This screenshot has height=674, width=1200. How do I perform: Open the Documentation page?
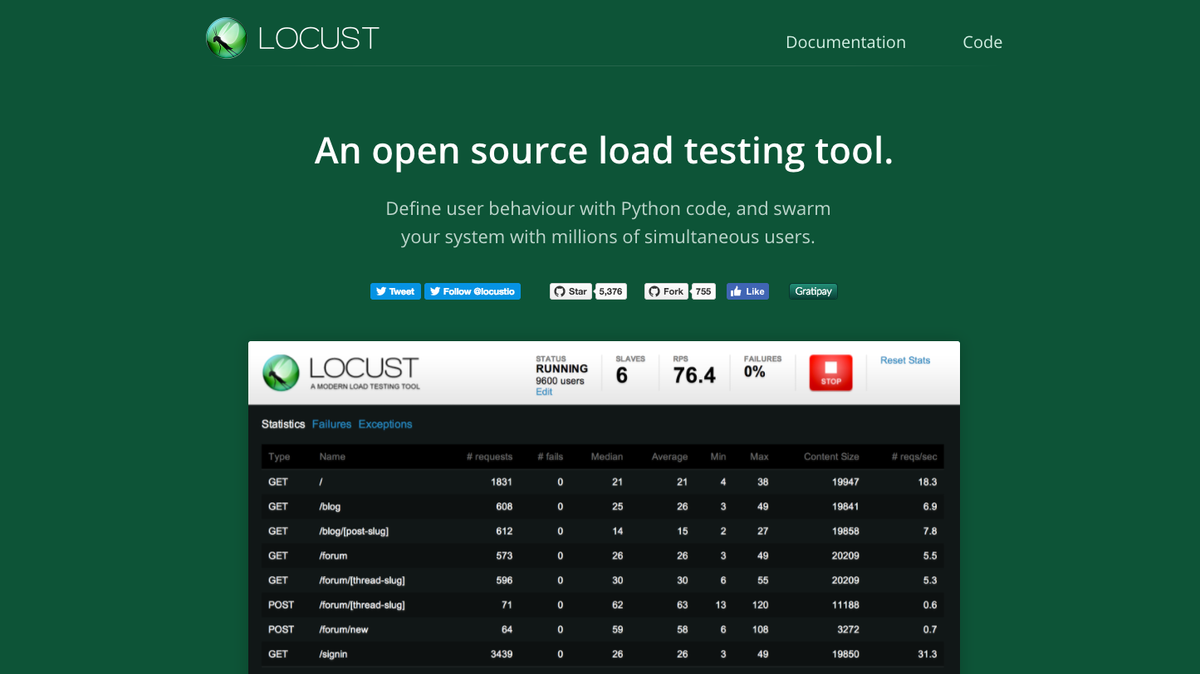click(845, 42)
